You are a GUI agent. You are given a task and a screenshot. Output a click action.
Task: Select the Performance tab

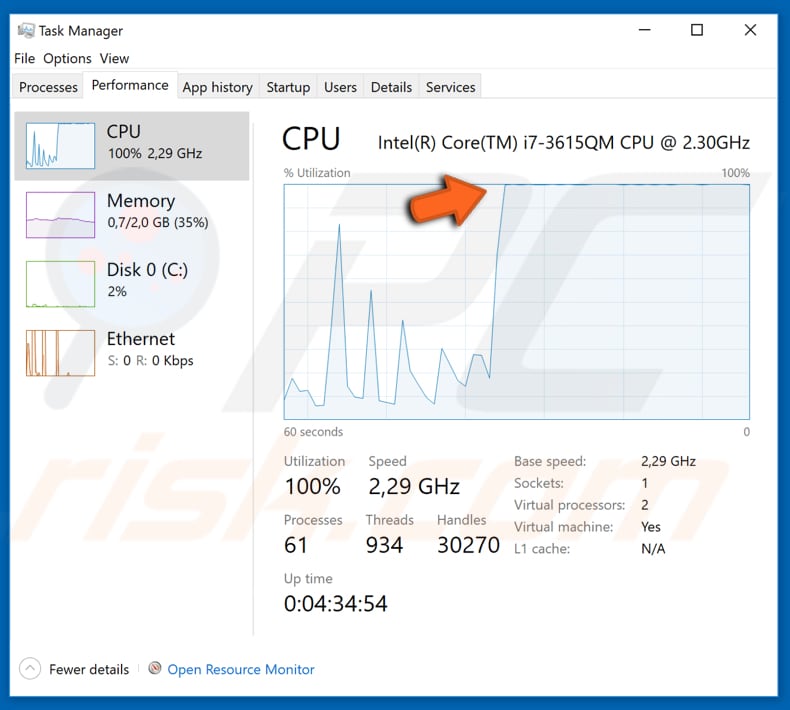tap(130, 85)
